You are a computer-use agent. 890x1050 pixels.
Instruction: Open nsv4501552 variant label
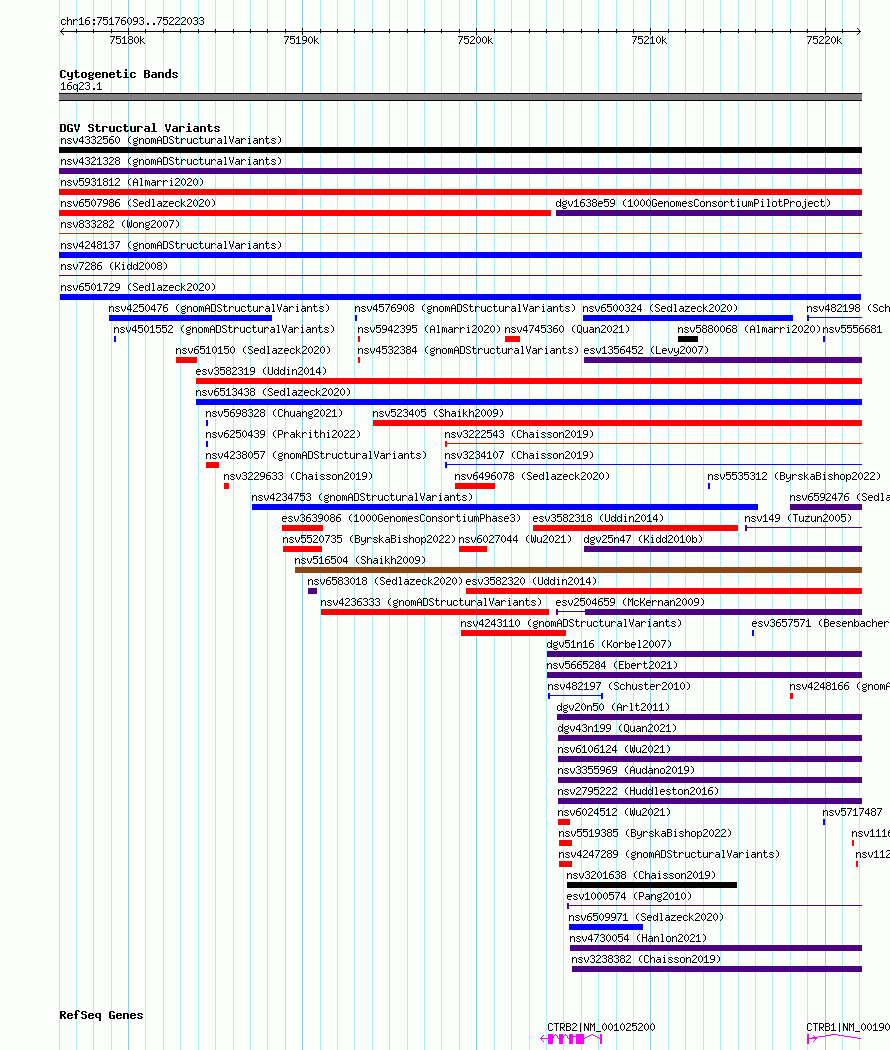click(224, 329)
